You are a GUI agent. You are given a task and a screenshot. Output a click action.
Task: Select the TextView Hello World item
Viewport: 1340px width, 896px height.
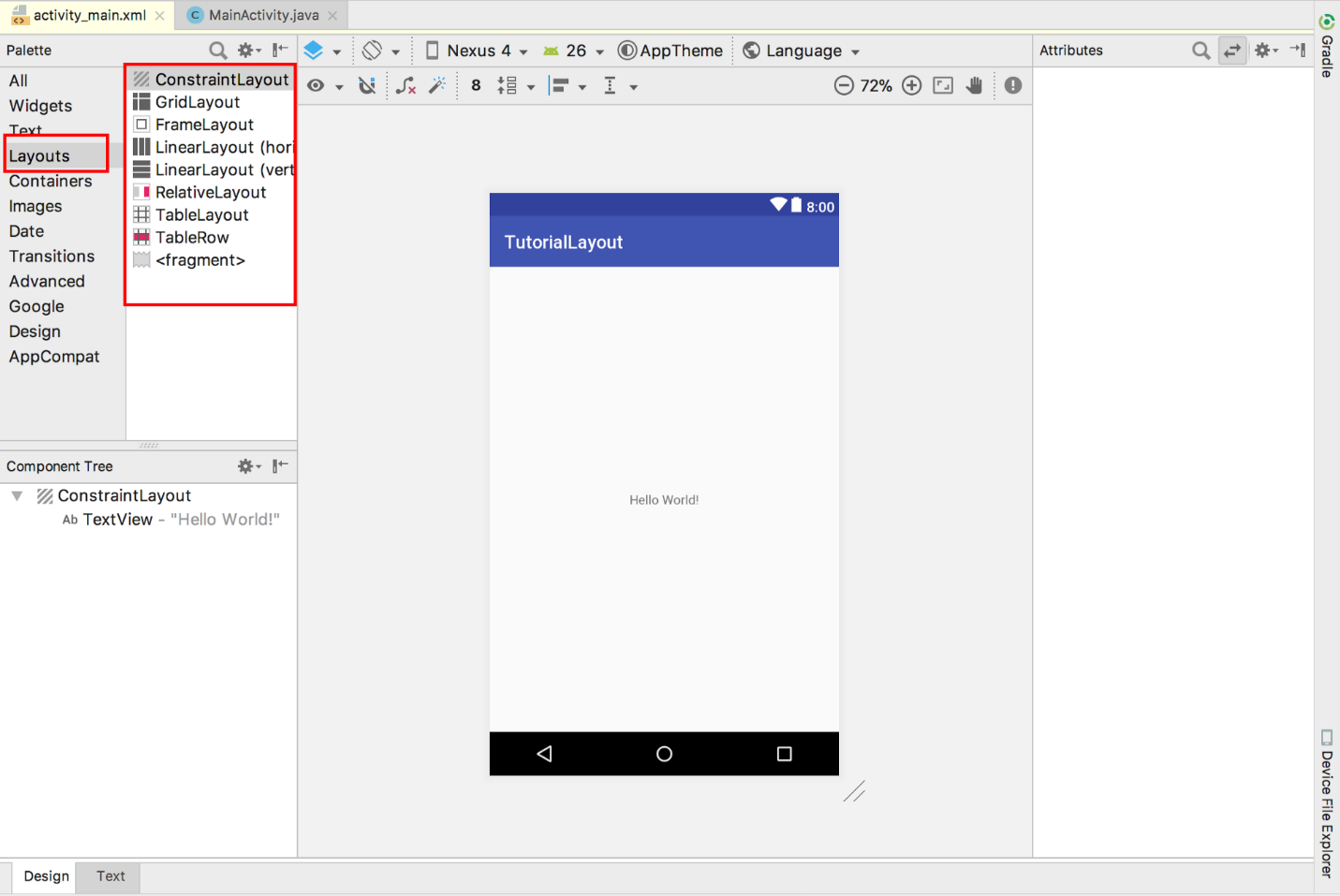(x=173, y=519)
